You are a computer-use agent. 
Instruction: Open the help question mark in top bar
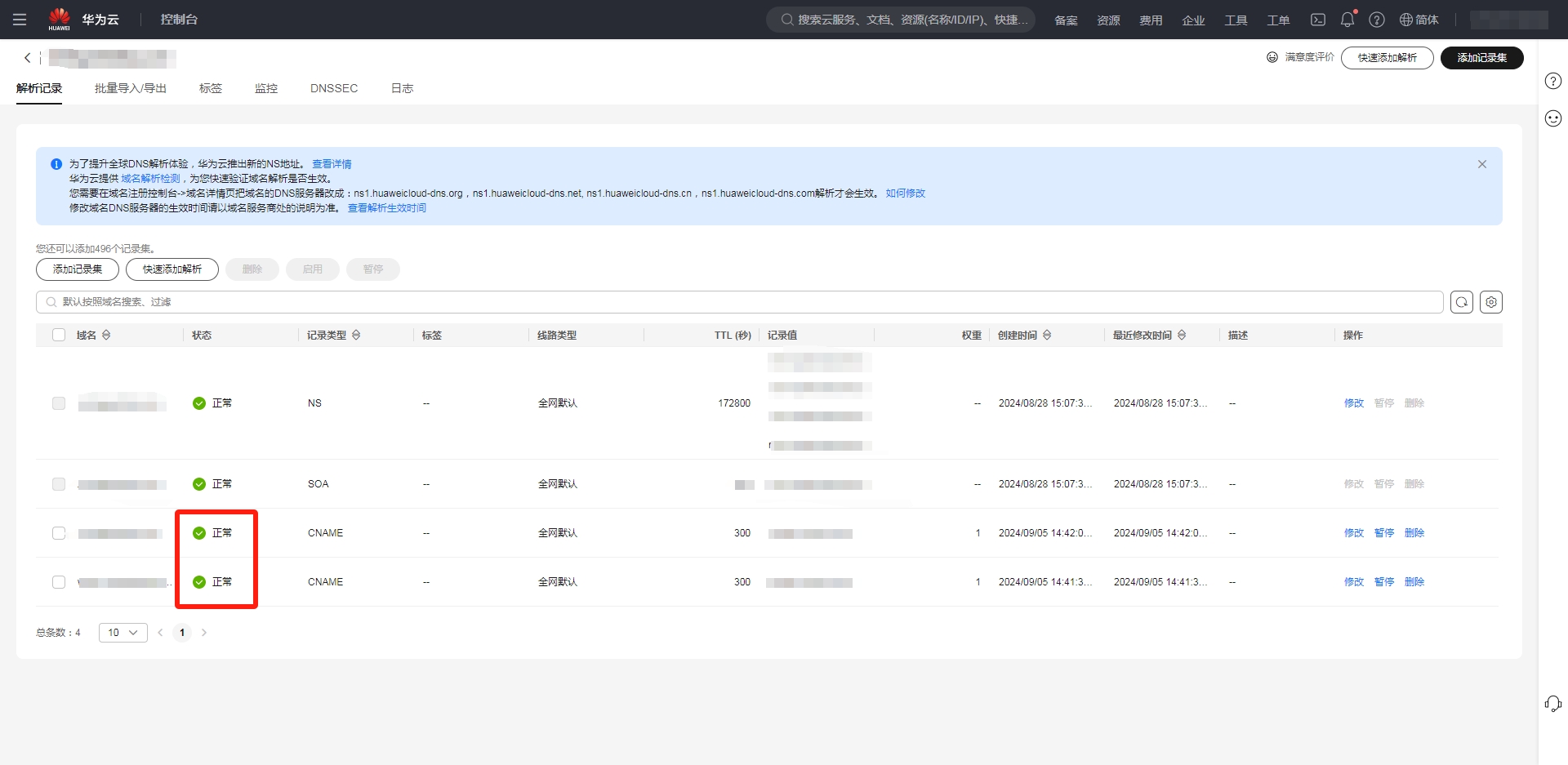point(1377,20)
